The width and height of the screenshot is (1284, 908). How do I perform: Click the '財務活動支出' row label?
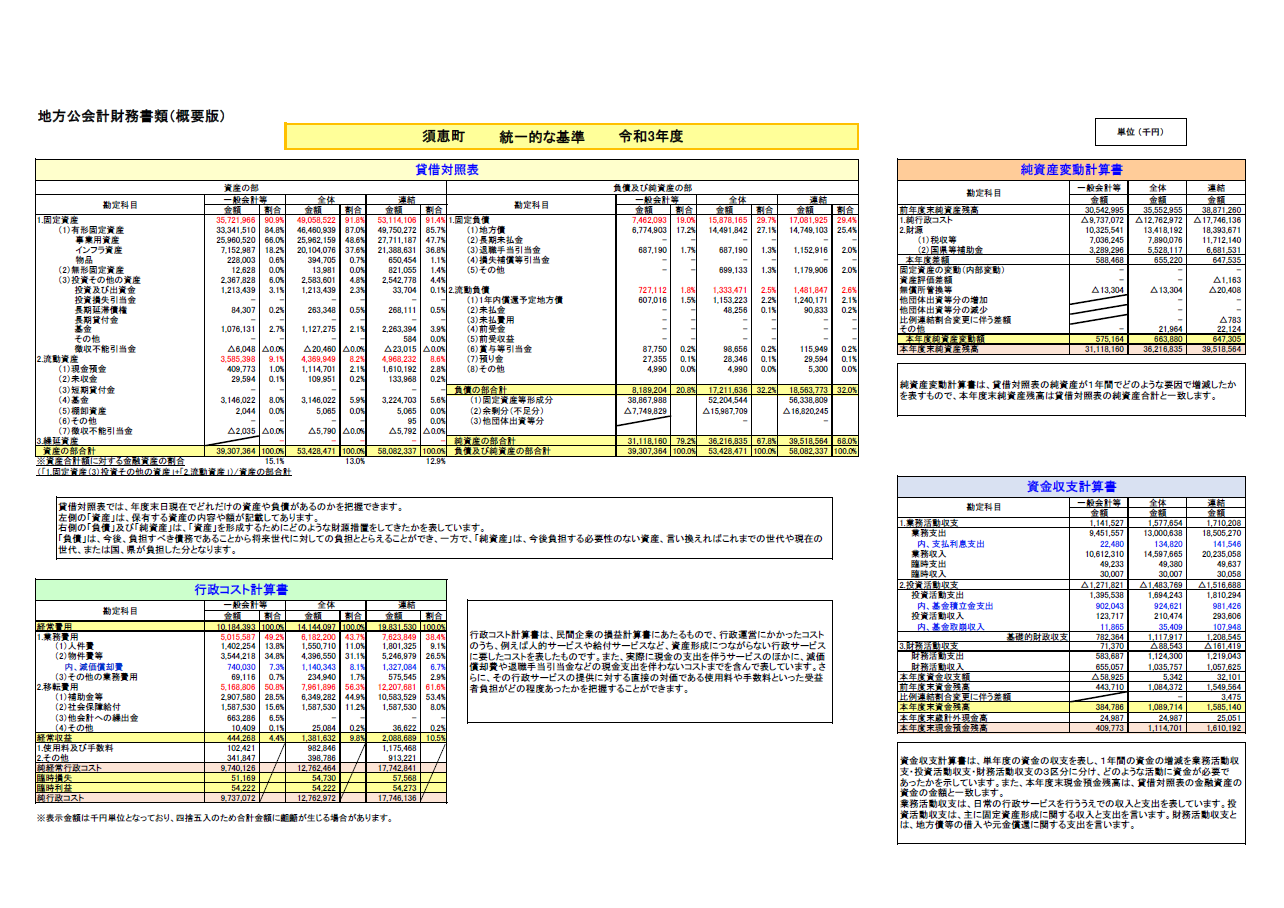937,656
